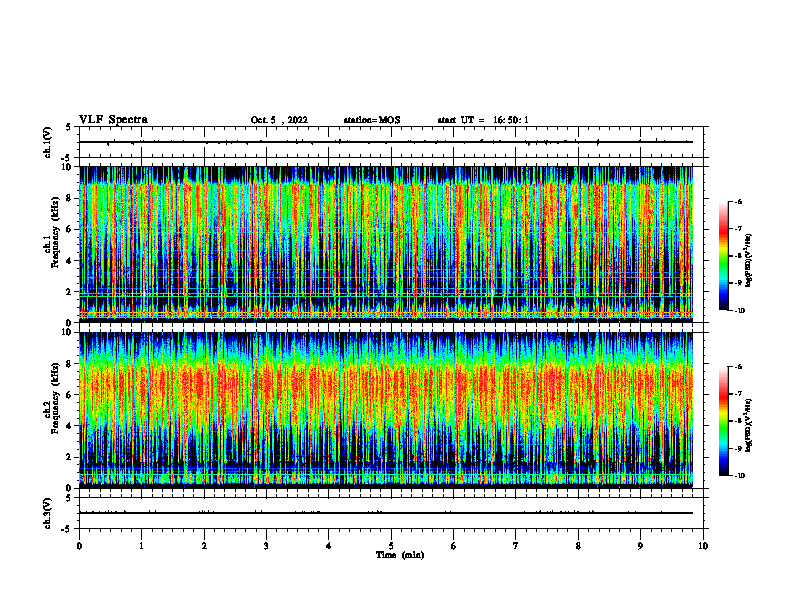
Task: Click inside the ch.1 spectrogram panel
Action: pos(386,244)
